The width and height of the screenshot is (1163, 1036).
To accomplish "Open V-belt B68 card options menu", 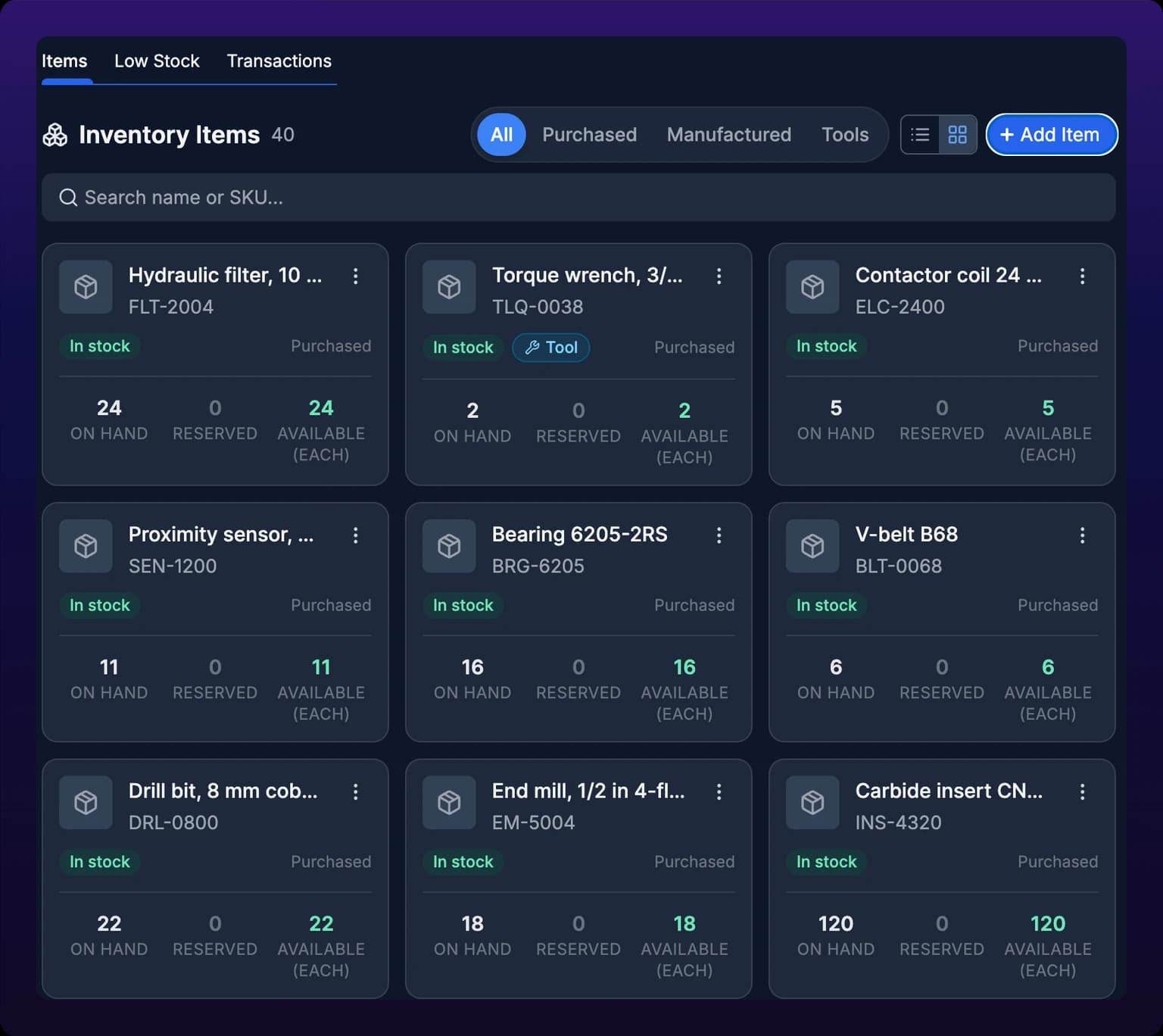I will (x=1082, y=535).
